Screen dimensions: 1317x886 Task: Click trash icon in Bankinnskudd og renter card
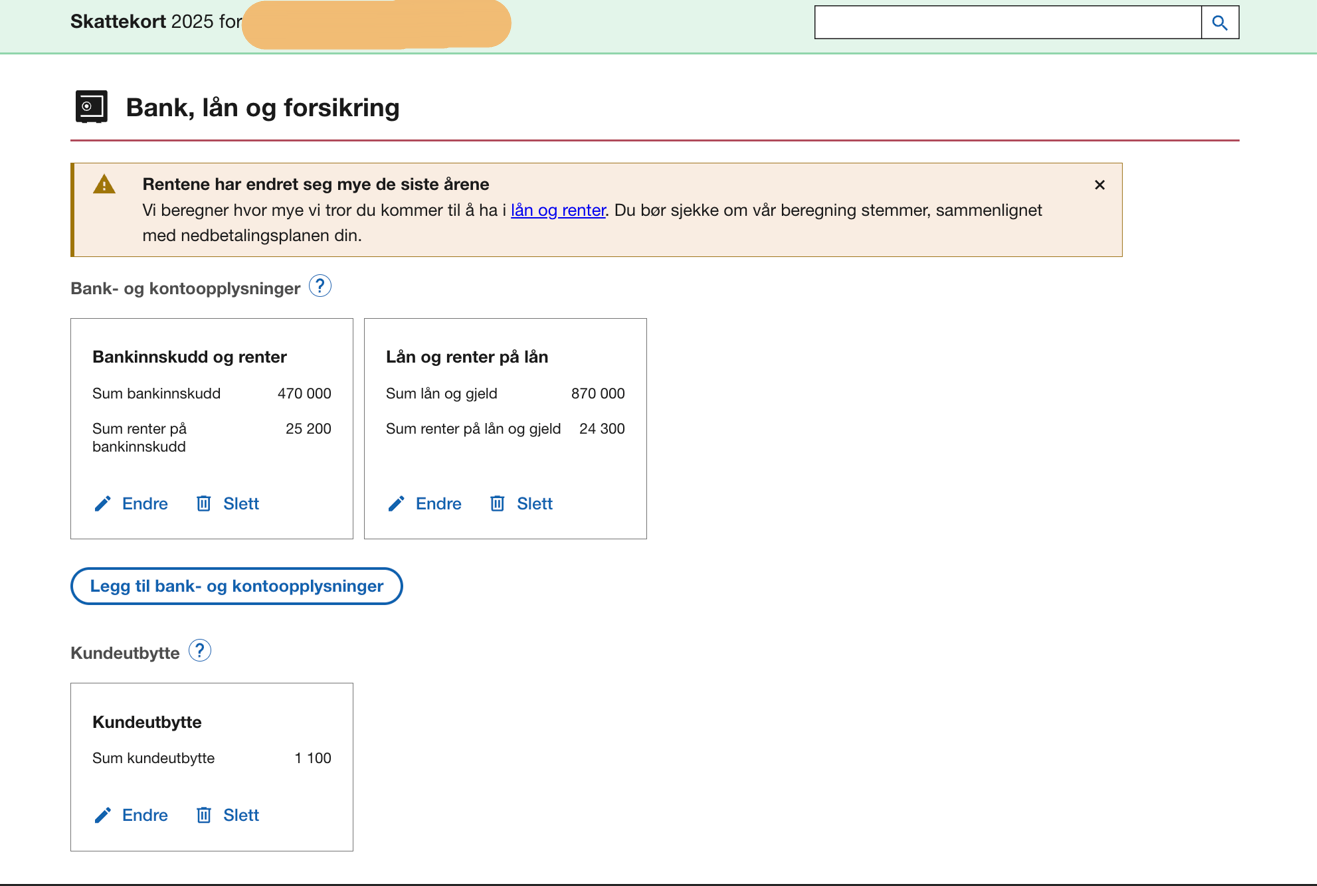[x=204, y=504]
